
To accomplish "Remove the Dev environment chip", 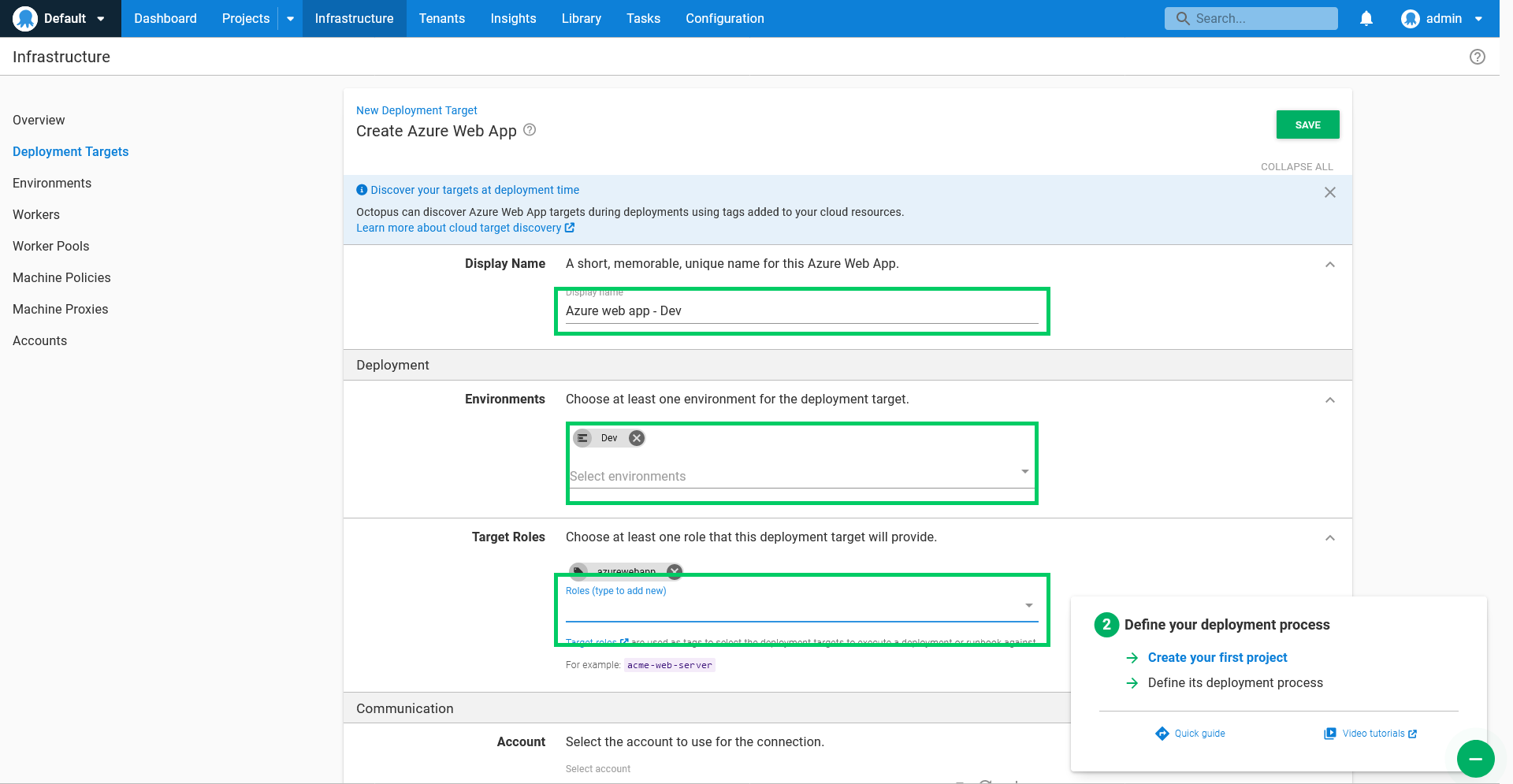I will pos(637,438).
